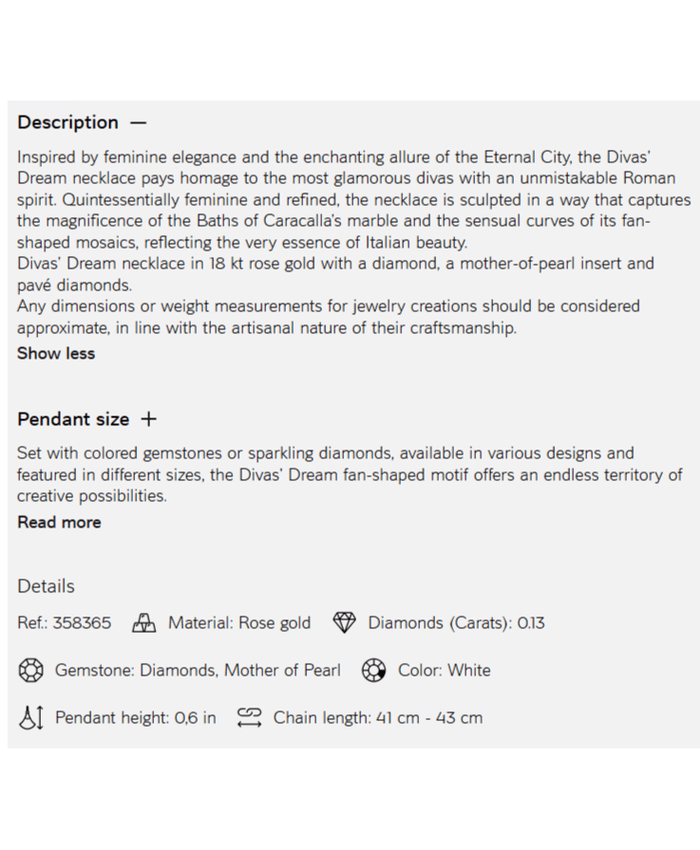
Task: Select the gemstone icon
Action: pos(31,670)
